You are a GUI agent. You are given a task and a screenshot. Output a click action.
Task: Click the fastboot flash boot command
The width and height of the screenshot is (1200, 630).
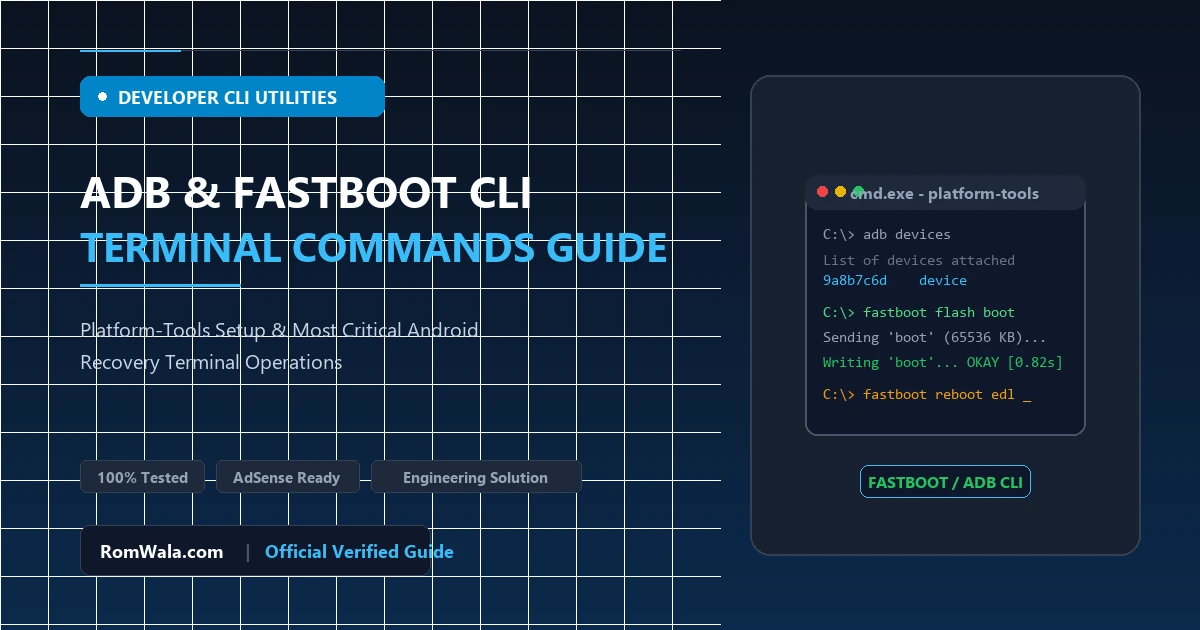919,313
